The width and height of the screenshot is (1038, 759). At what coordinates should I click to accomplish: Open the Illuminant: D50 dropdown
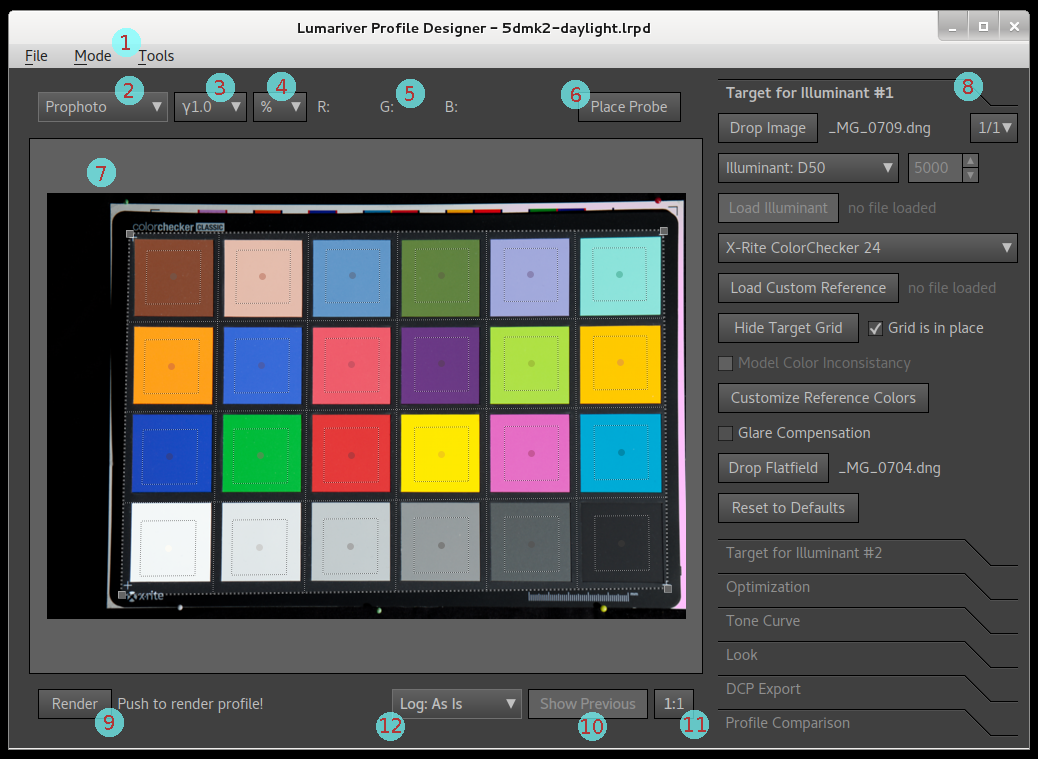(808, 168)
